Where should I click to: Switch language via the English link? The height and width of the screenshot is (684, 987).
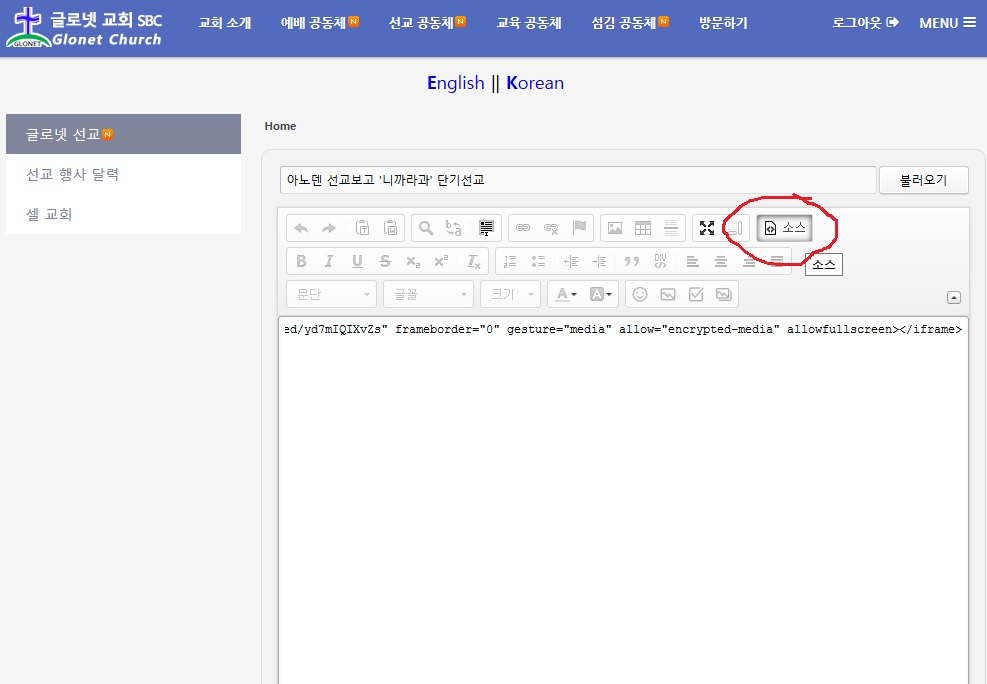click(455, 83)
